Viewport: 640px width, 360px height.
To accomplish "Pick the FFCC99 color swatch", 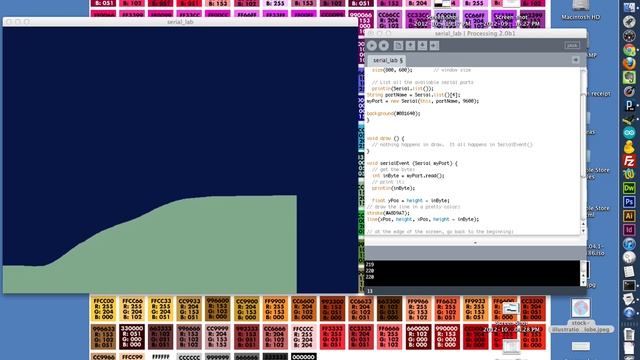I will (132, 356).
